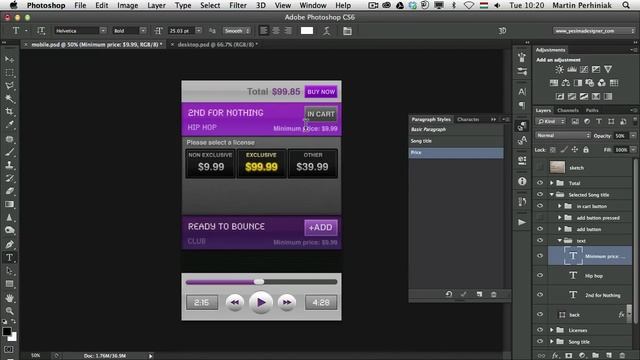Select the Rectangular Marquee tool
Screen dimensions: 640x360
[9, 73]
